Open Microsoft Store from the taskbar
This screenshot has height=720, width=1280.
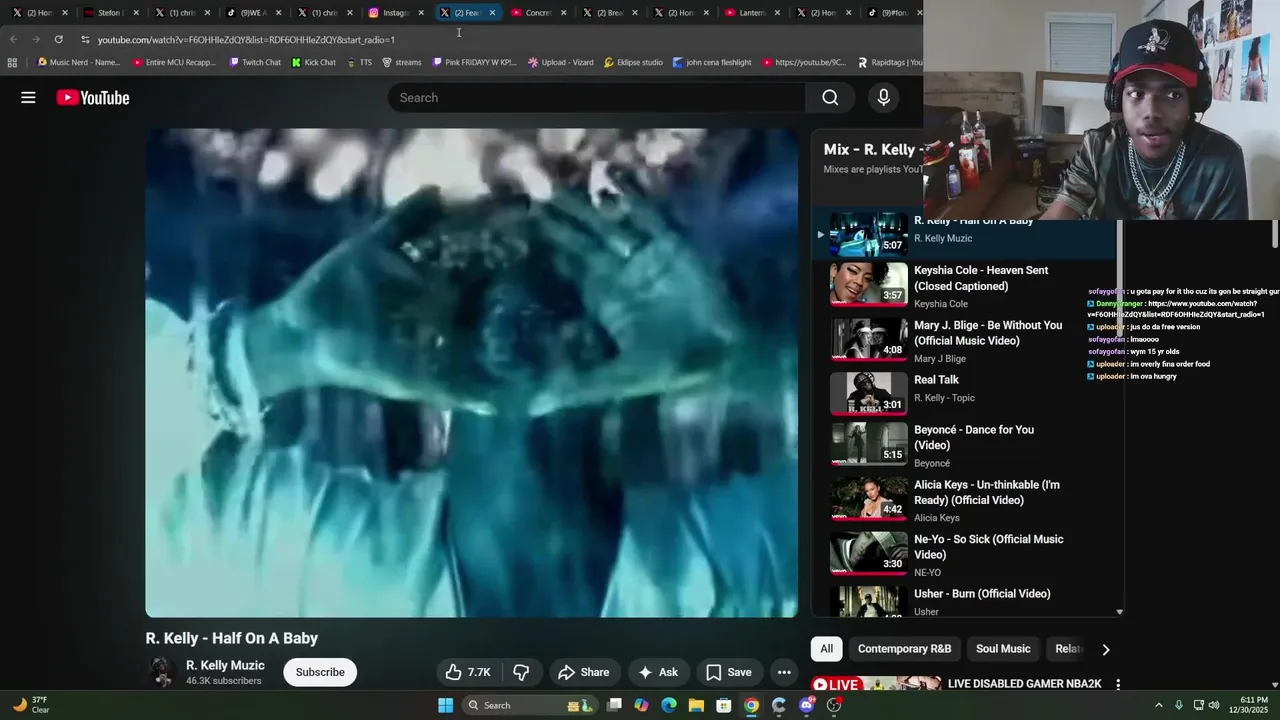(x=724, y=705)
